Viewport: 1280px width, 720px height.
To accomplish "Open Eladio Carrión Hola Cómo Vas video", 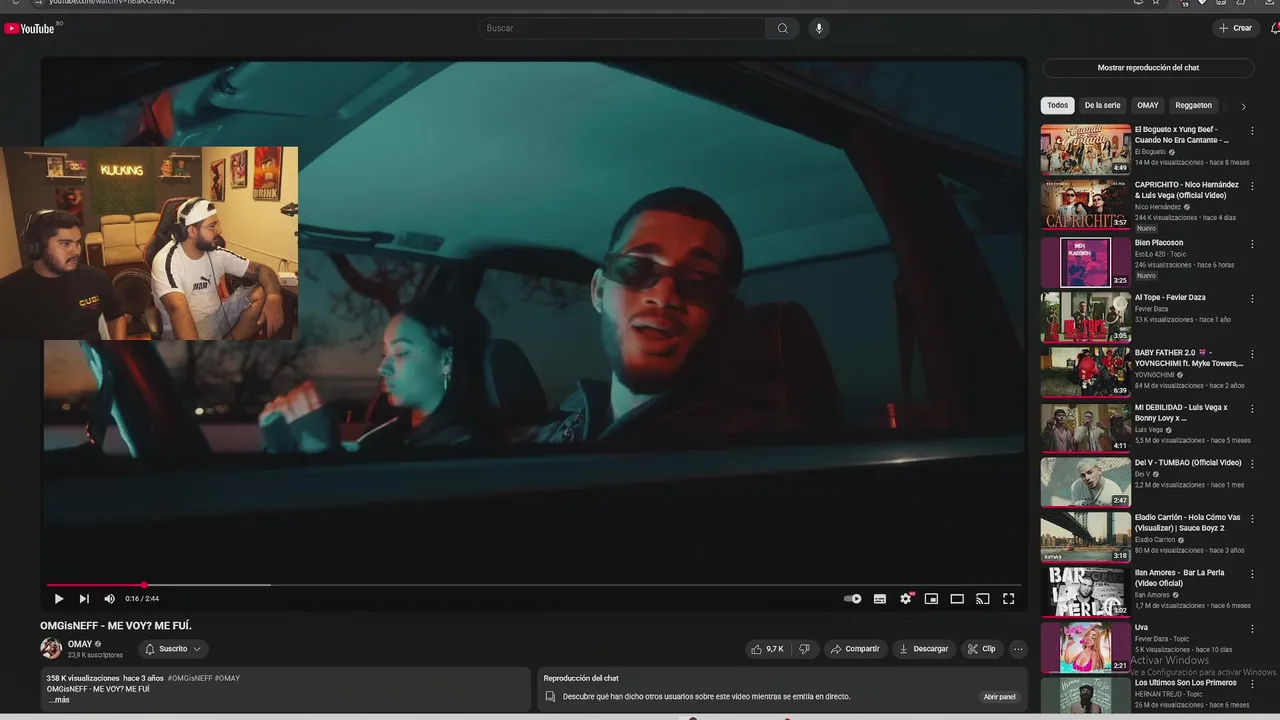I will click(x=1086, y=536).
